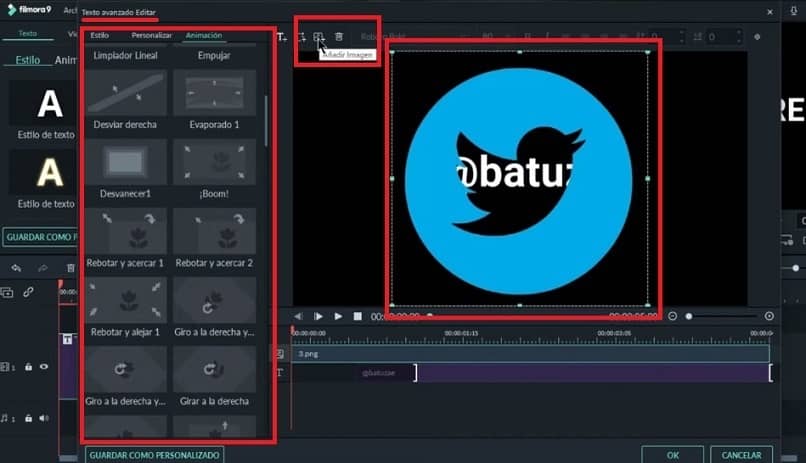Click the @batuz text on the preview canvas
Image resolution: width=806 pixels, height=463 pixels.
(514, 173)
